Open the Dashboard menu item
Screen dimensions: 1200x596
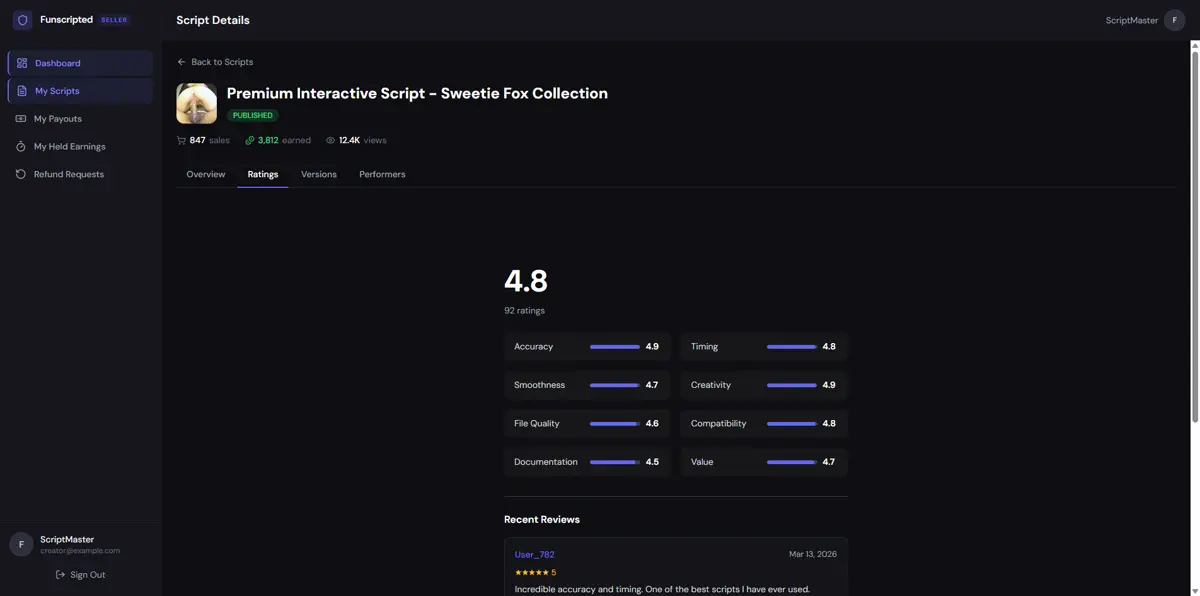(80, 63)
